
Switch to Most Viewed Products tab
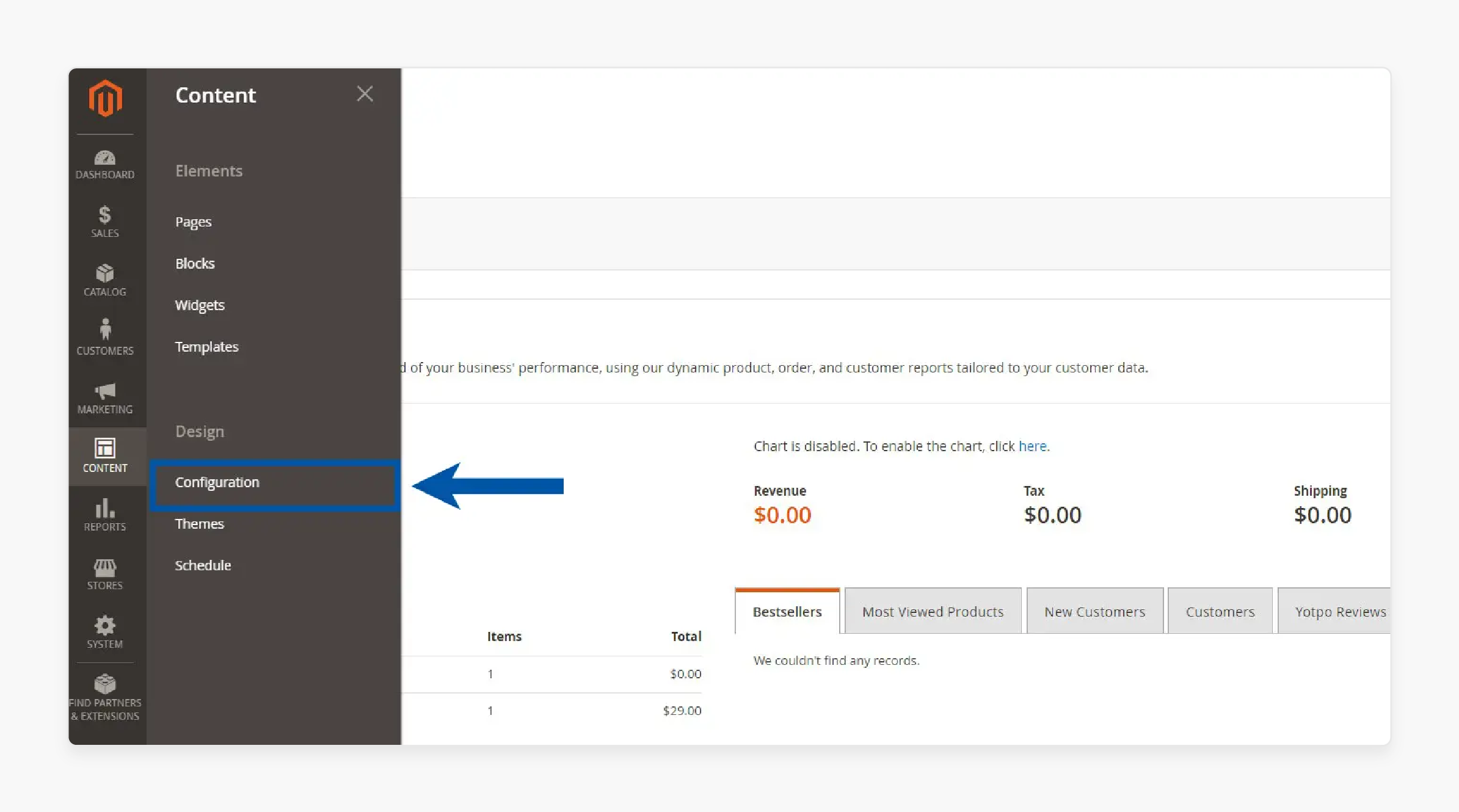(933, 611)
